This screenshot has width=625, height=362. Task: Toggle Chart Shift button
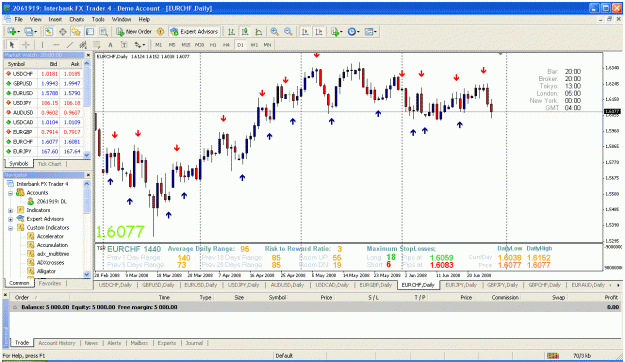pyautogui.click(x=319, y=31)
